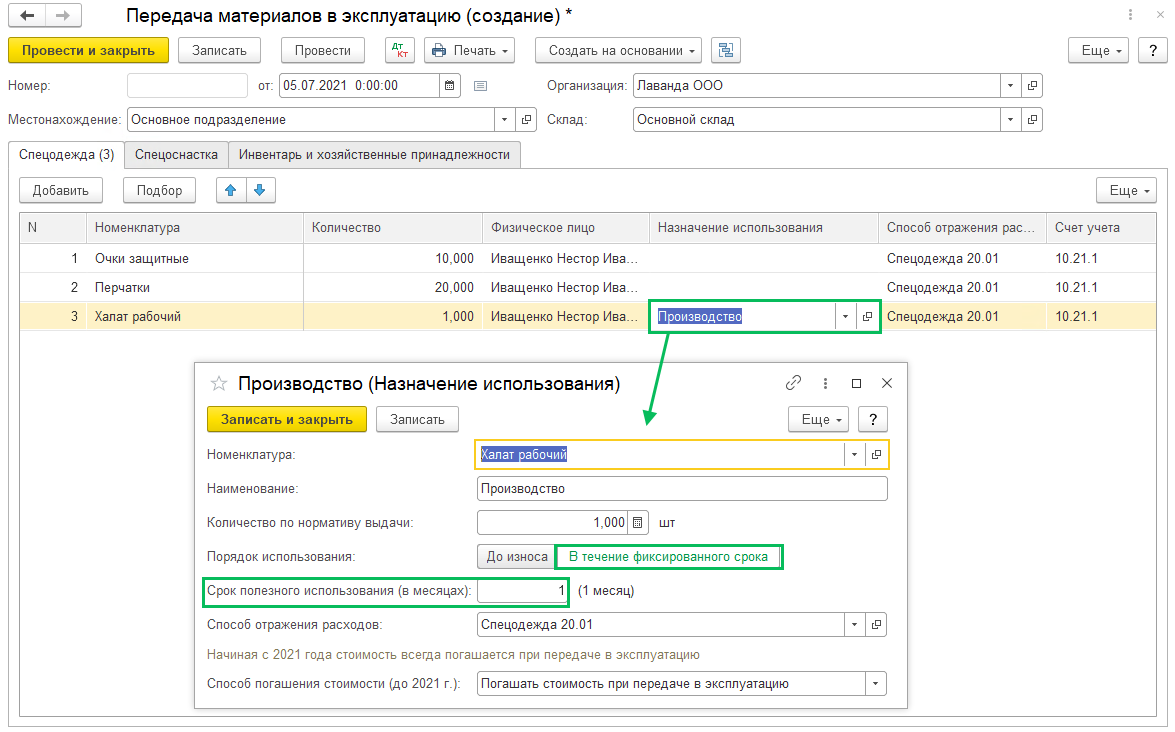
Task: Show Дт/Кт postings icon
Action: 400,50
